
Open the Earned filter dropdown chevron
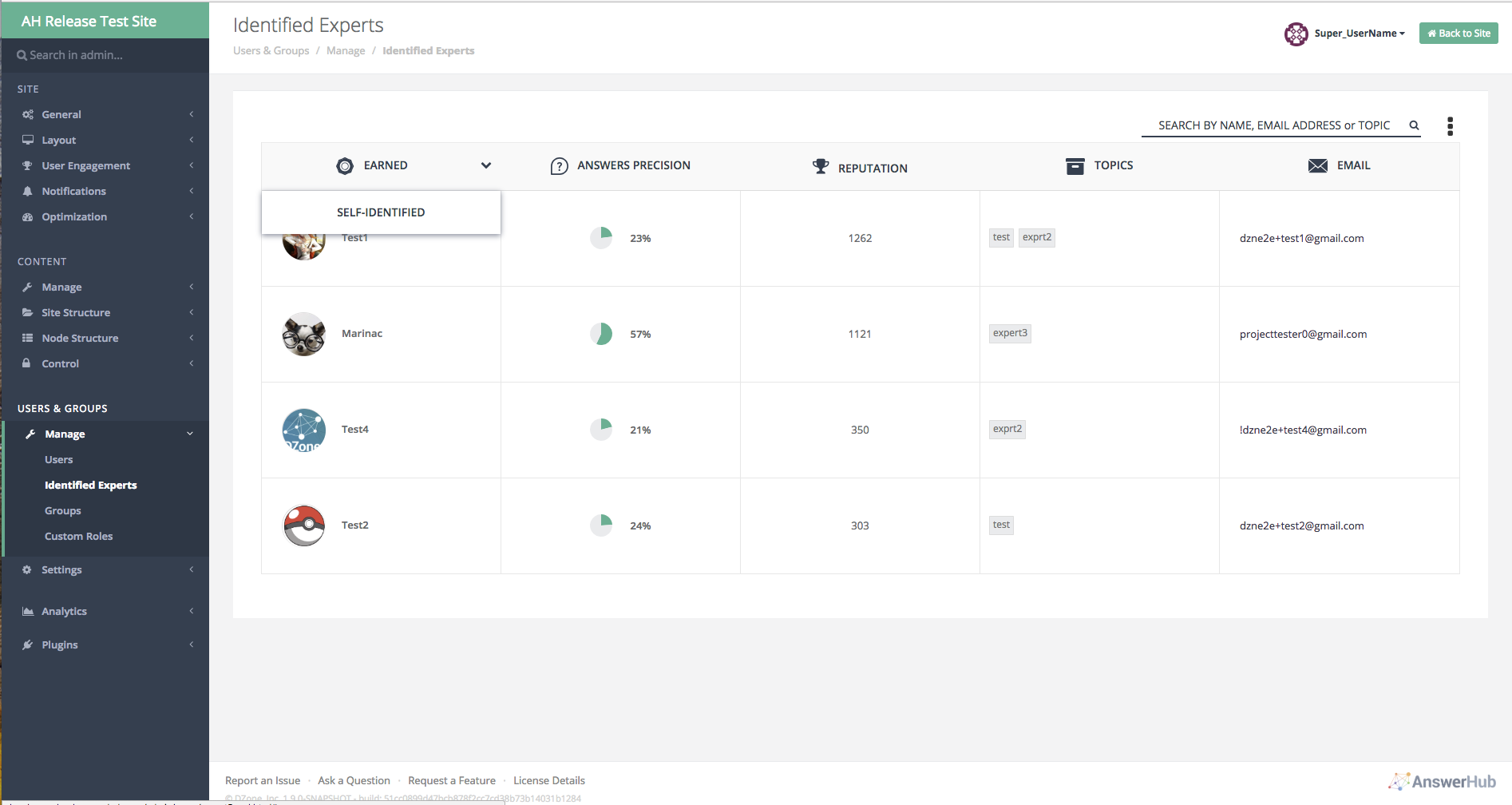(486, 165)
